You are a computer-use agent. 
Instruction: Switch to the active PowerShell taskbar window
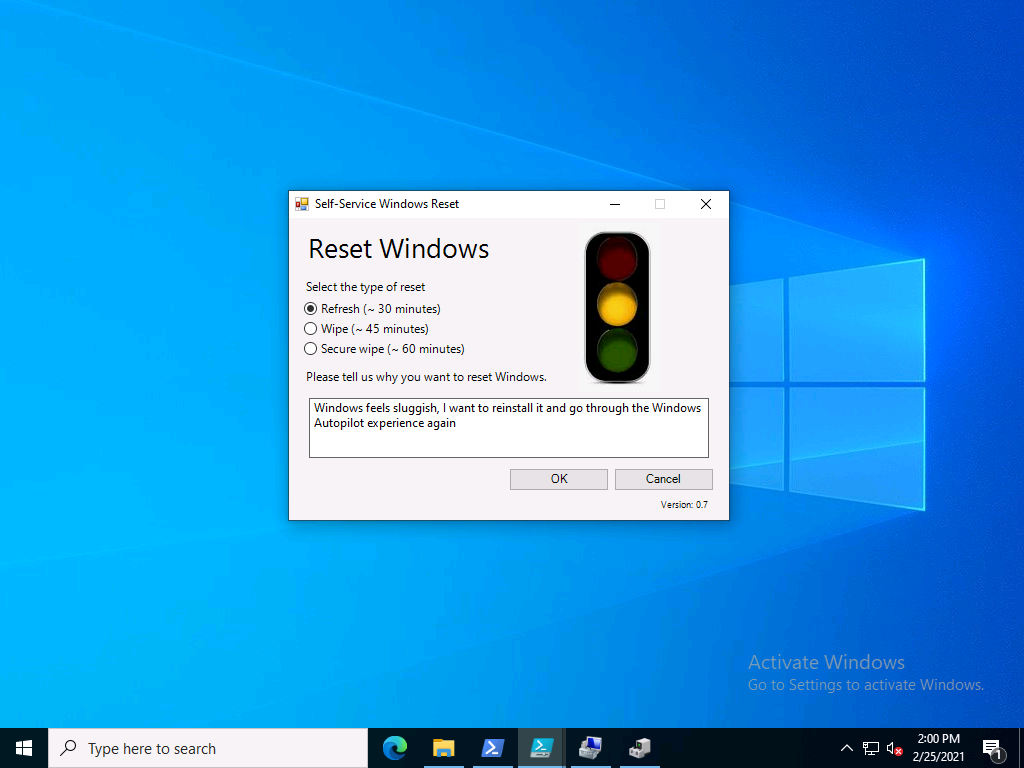coord(541,748)
